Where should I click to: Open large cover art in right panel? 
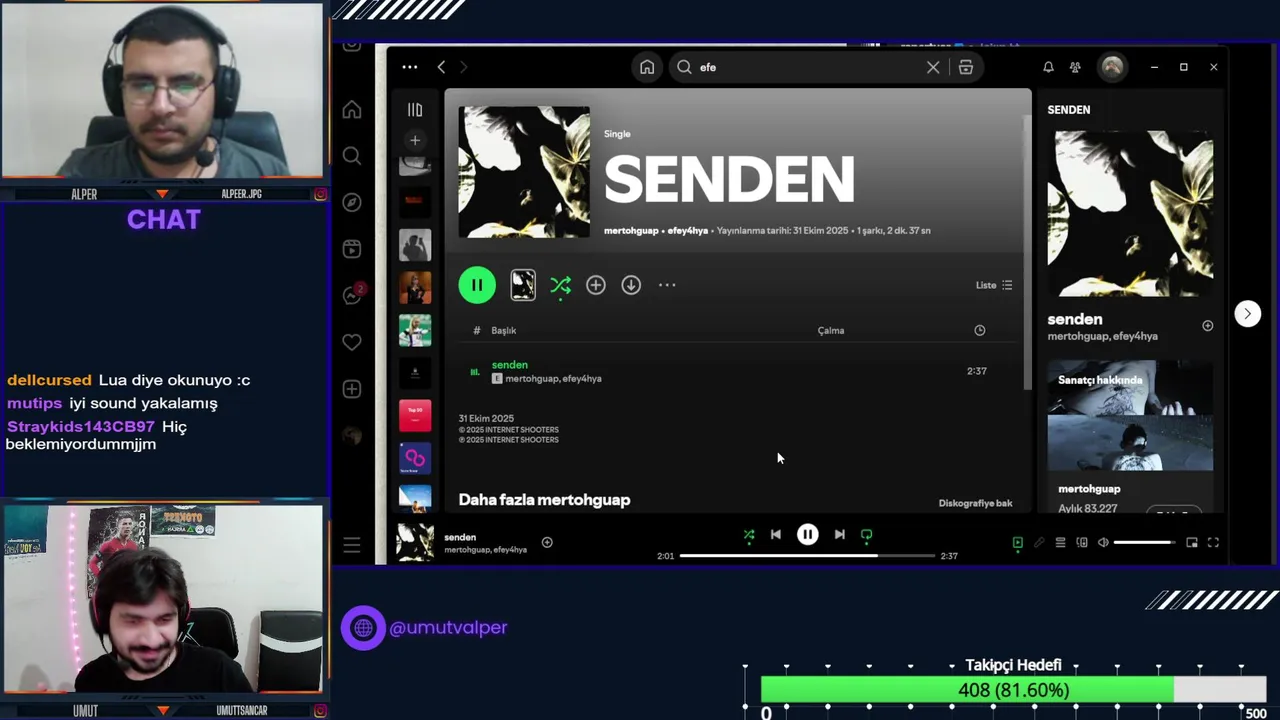coord(1130,213)
